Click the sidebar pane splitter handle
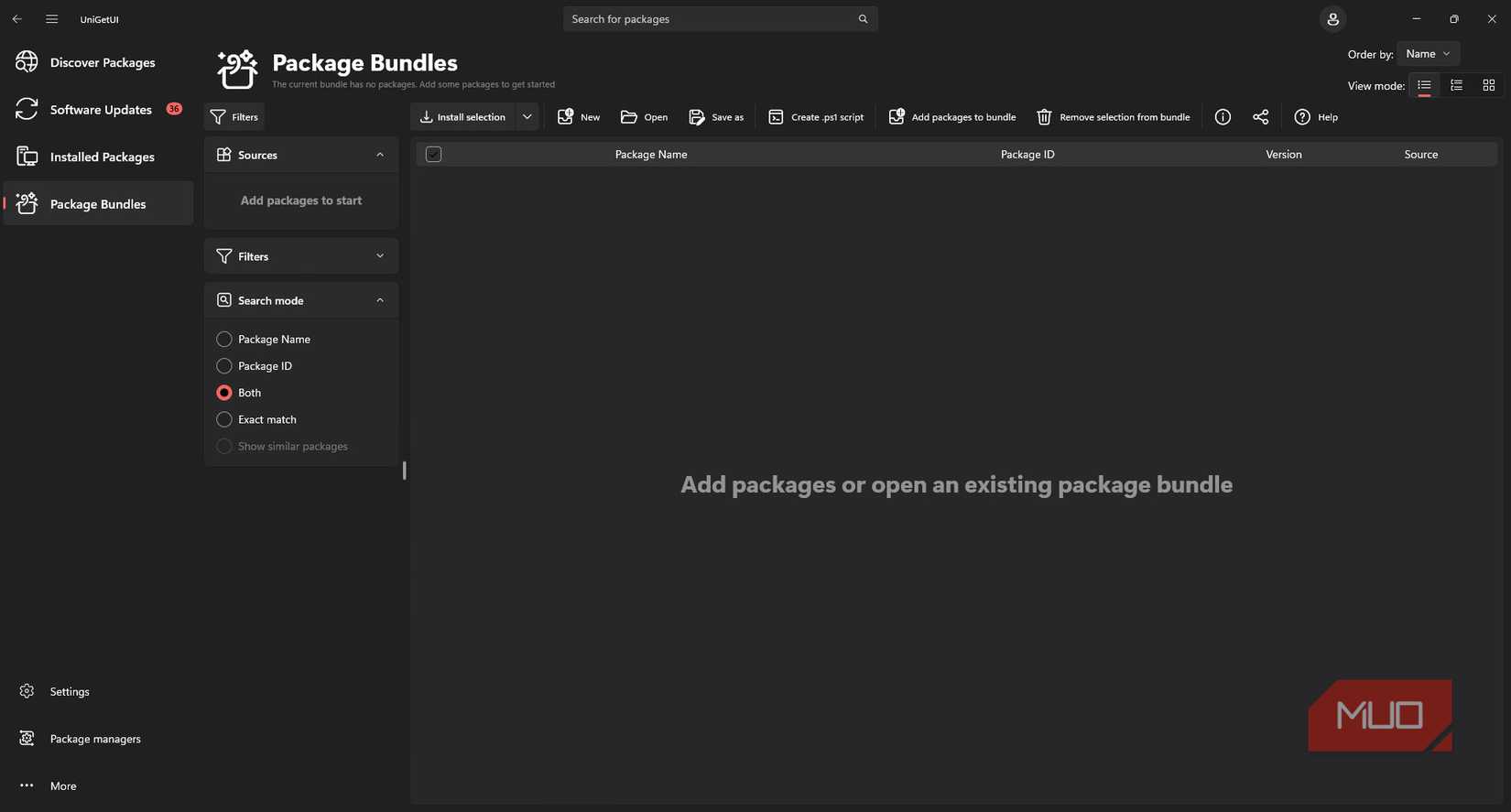The height and width of the screenshot is (812, 1511). (404, 471)
